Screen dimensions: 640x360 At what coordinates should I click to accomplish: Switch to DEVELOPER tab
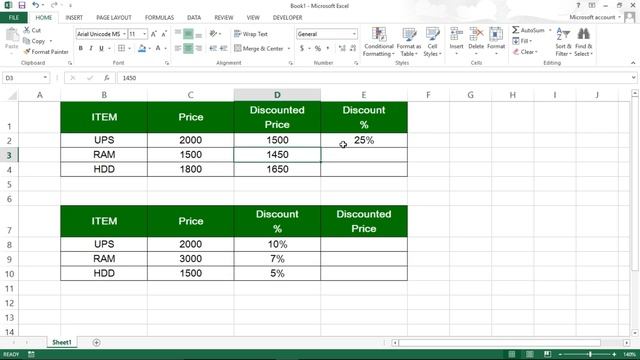[x=287, y=18]
